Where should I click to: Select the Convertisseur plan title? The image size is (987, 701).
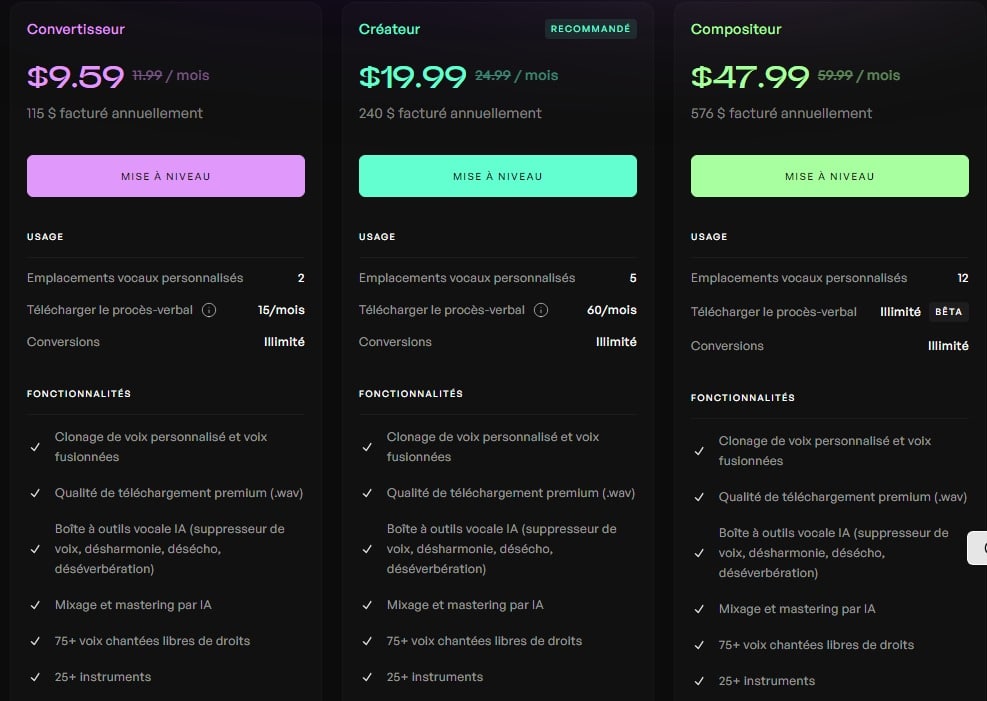tap(76, 29)
